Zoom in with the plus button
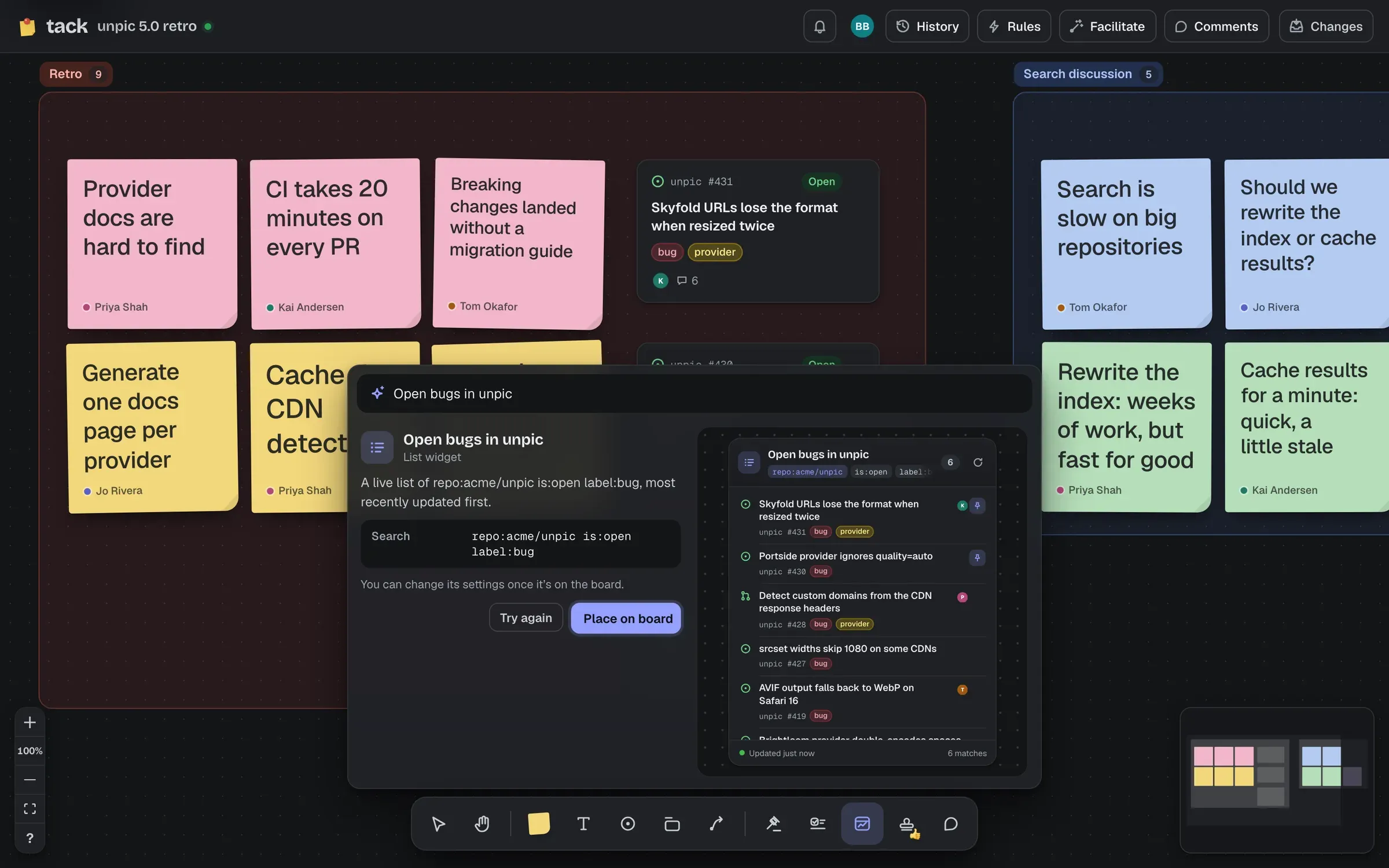 [x=30, y=722]
